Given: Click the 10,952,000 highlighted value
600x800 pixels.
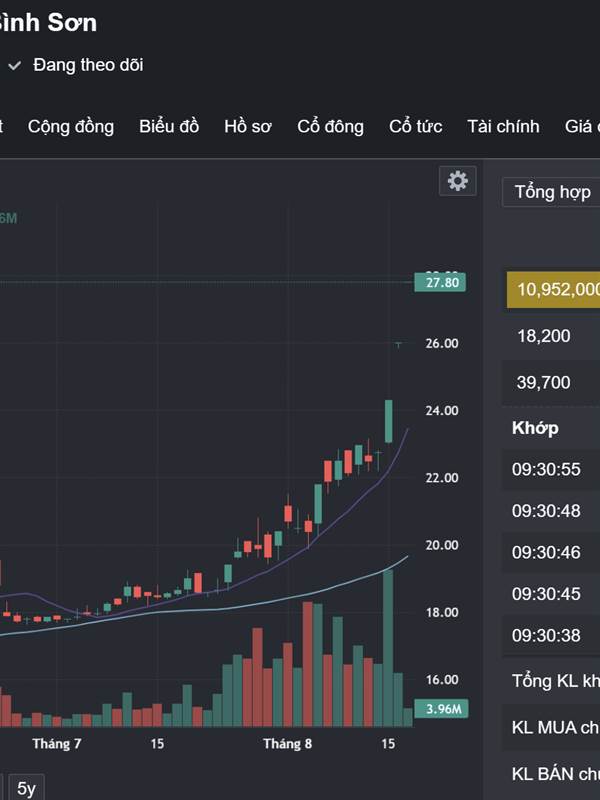Looking at the screenshot, I should pos(554,290).
